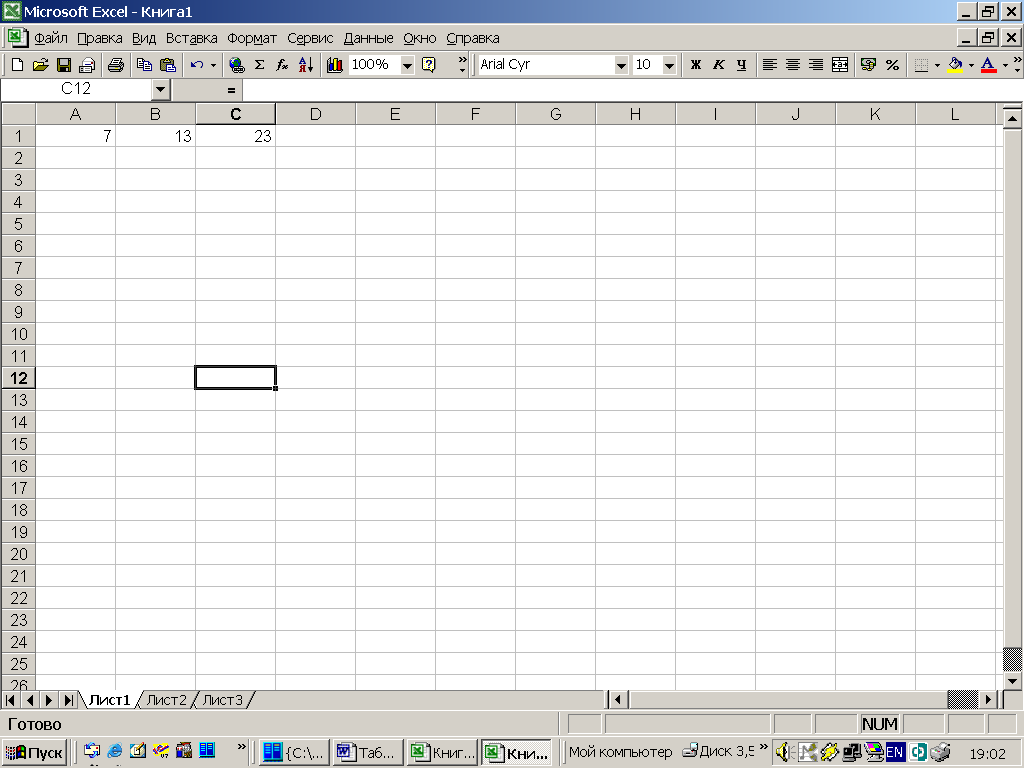
Task: Click the Name Box showing C12
Action: tap(76, 89)
